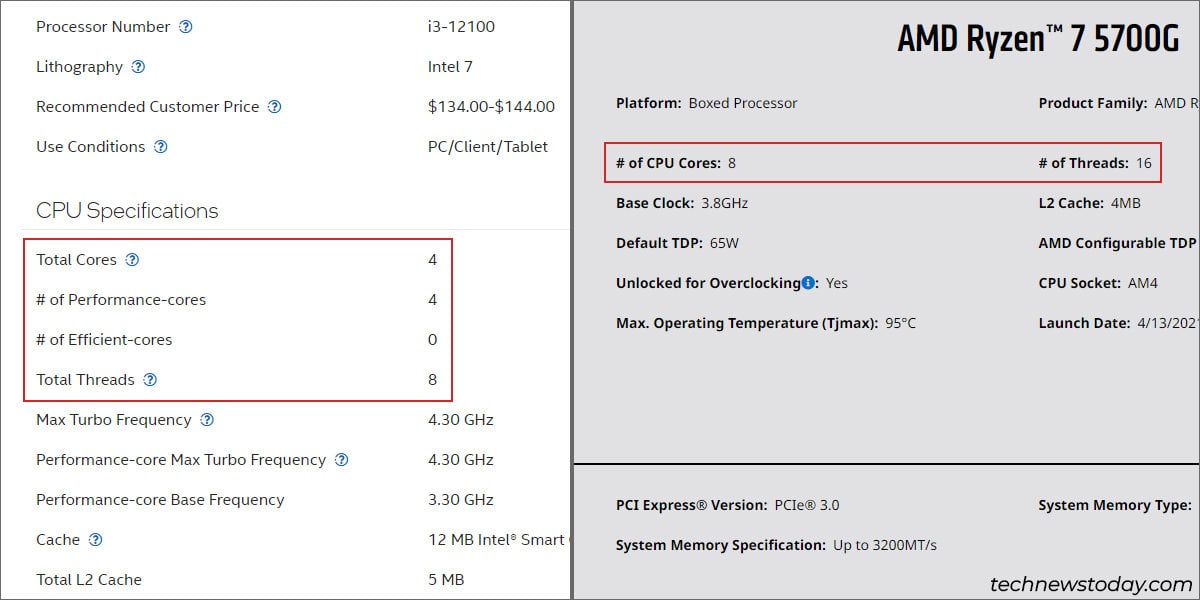Click the PCI Express Version entry
Viewport: 1200px width, 600px height.
(728, 505)
